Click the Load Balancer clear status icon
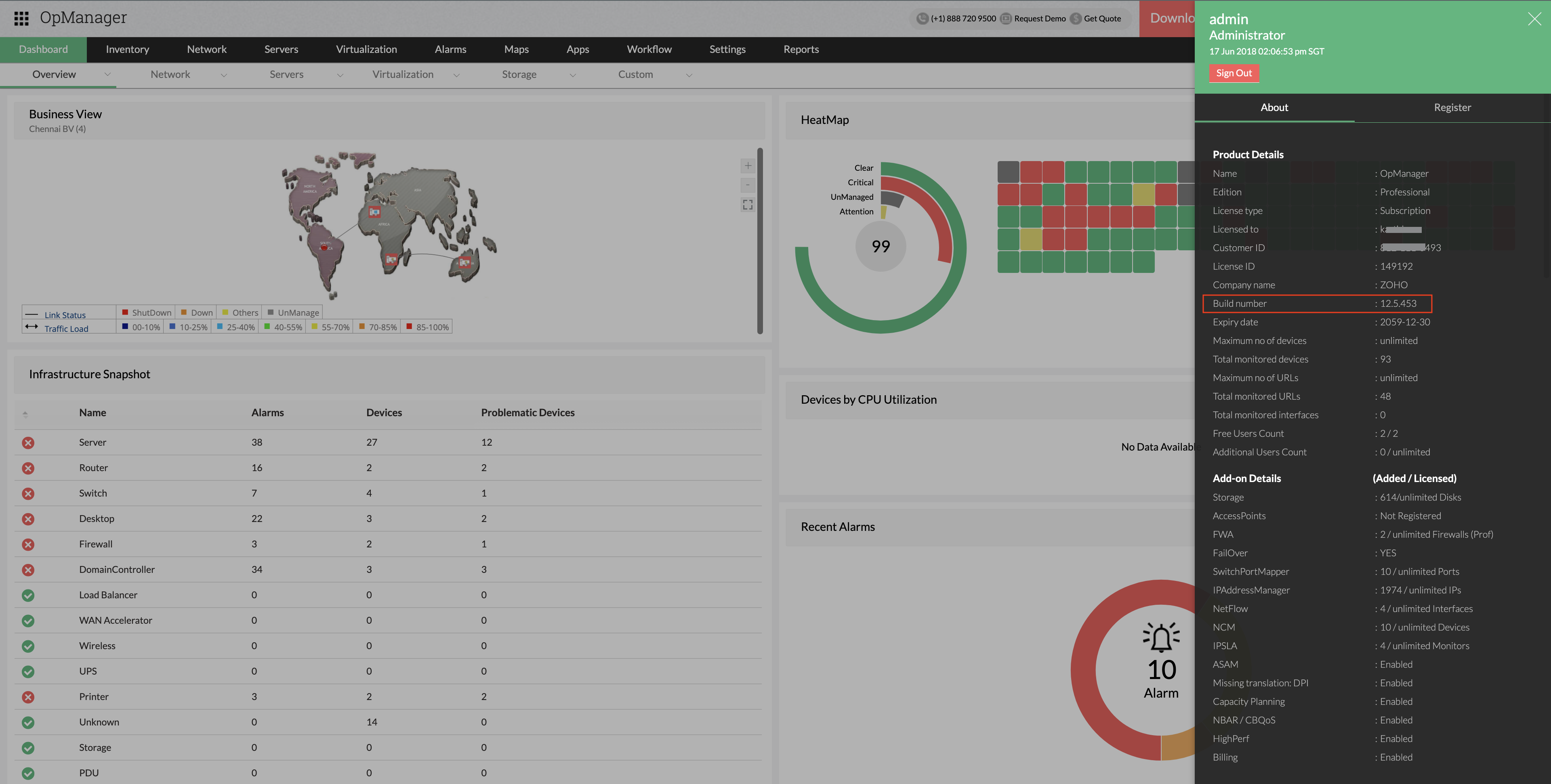Screen dimensions: 1551x784 28,595
